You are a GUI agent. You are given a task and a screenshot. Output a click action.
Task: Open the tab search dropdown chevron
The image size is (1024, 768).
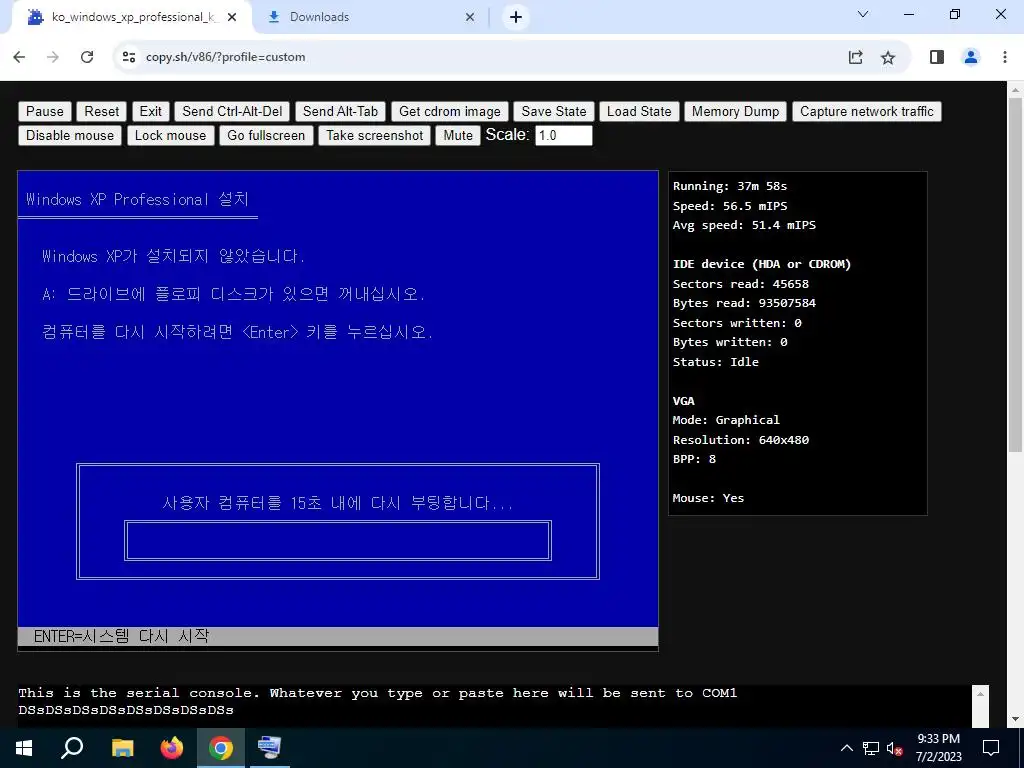tap(863, 14)
